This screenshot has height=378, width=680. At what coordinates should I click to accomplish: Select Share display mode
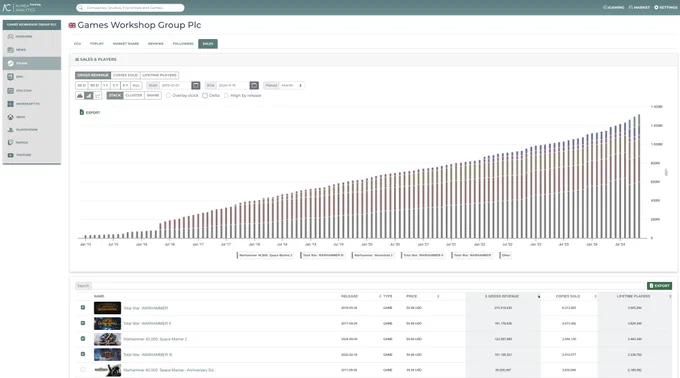coord(153,95)
